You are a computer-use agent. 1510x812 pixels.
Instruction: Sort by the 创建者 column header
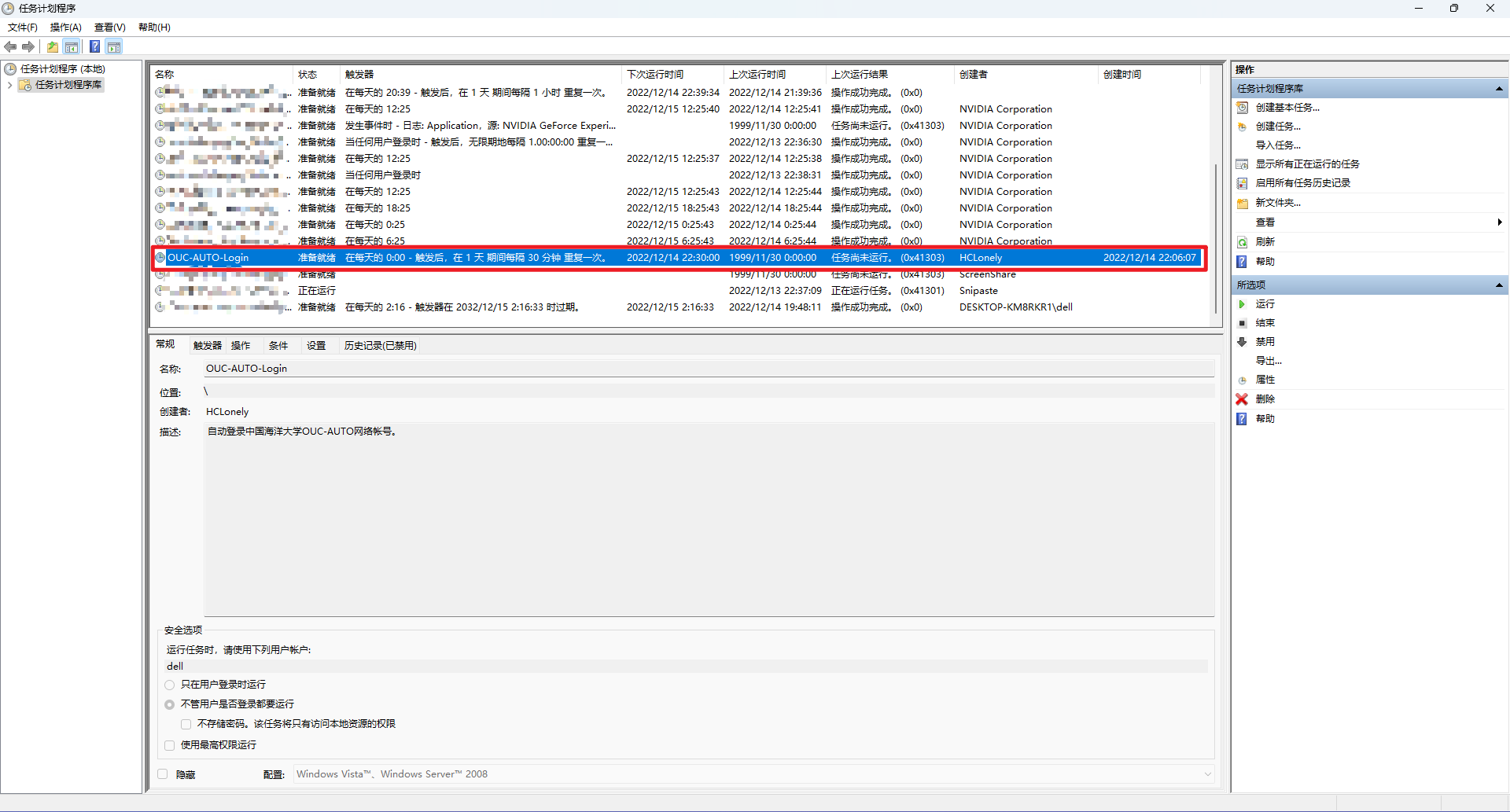(1026, 75)
